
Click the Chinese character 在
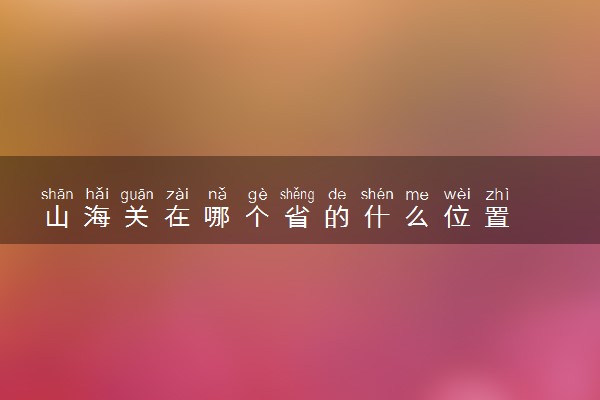pos(177,217)
